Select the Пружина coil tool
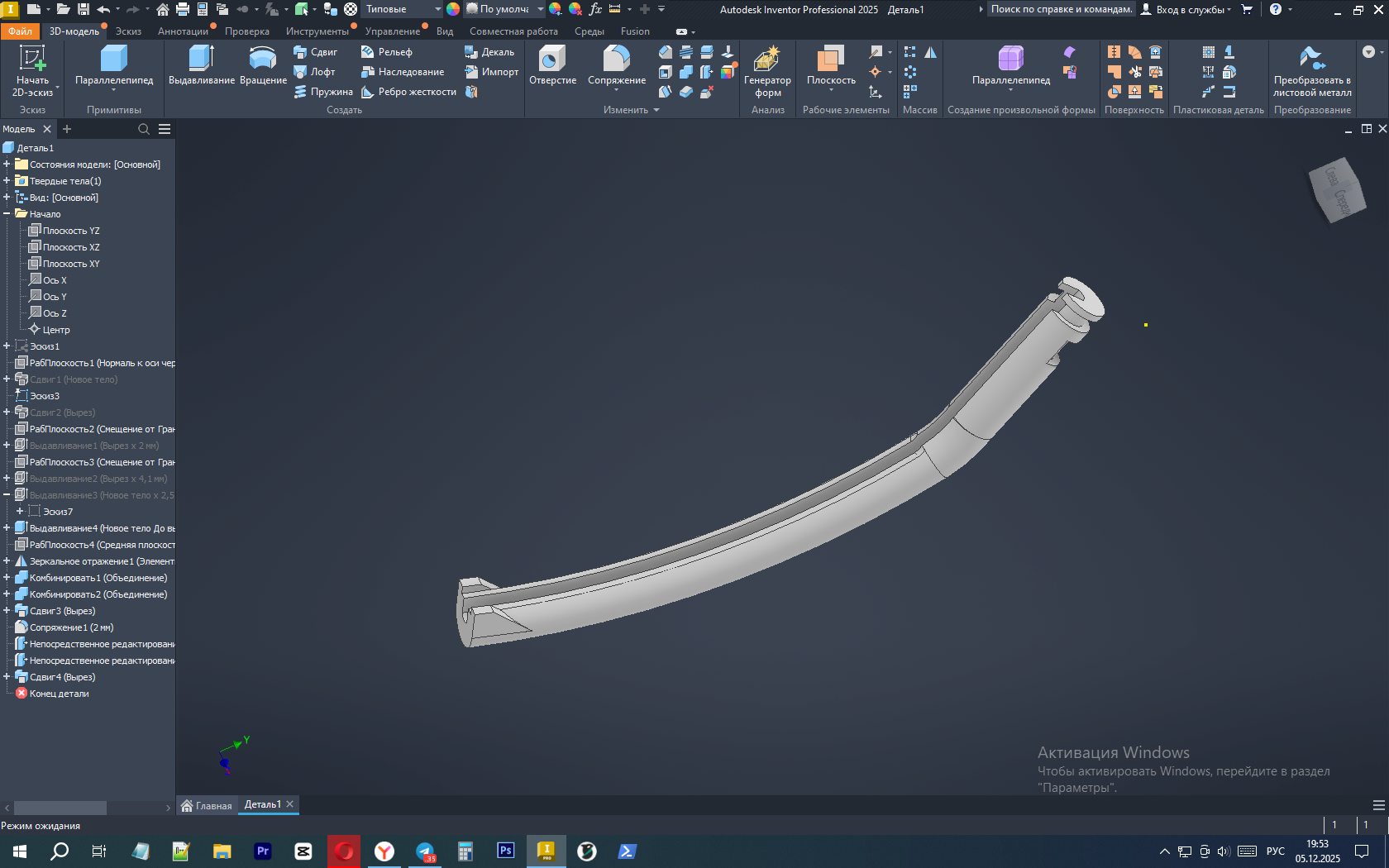Viewport: 1389px width, 868px height. pyautogui.click(x=323, y=92)
